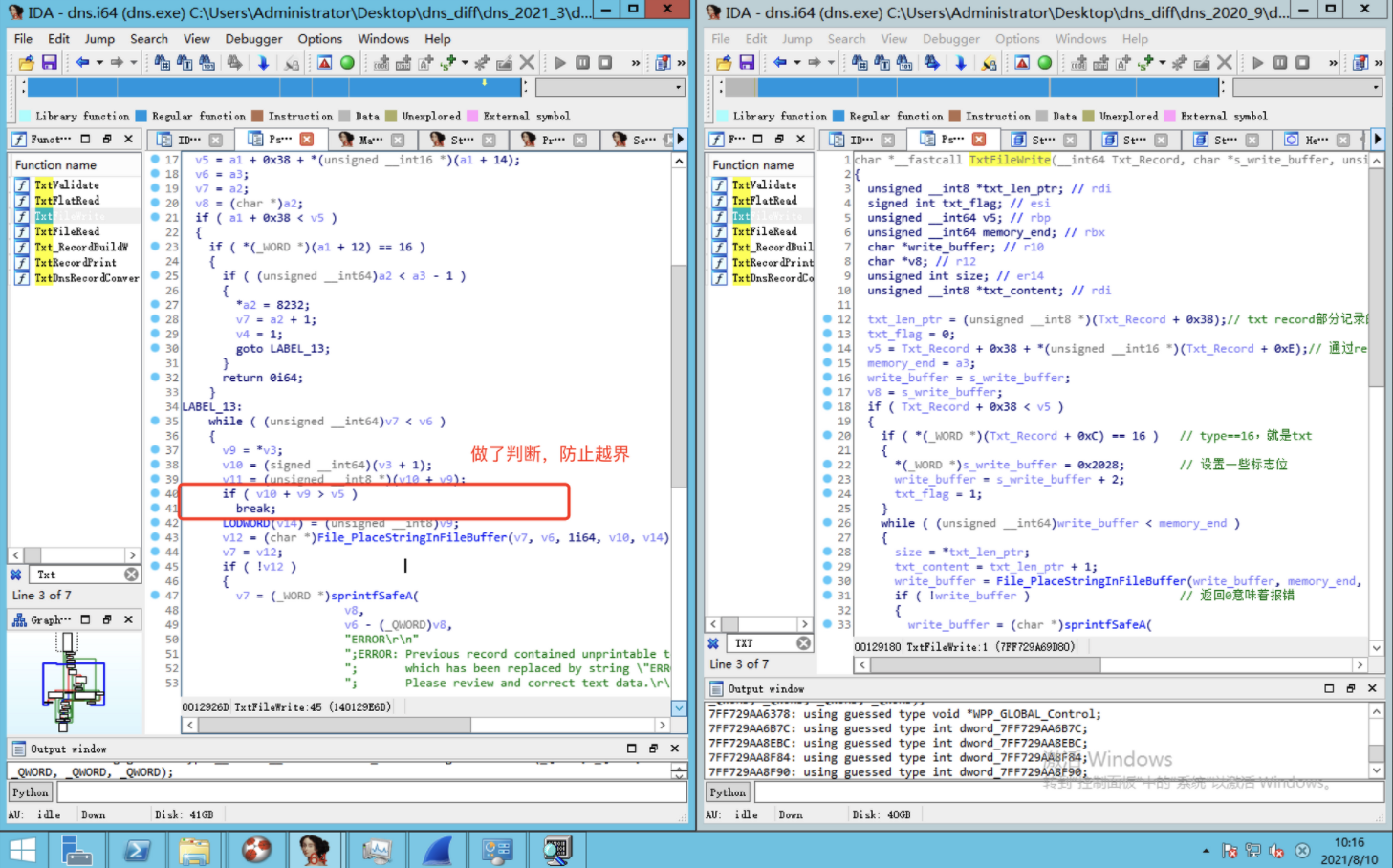Toggle breakpoint dot at line 26, right IDA

click(x=827, y=523)
